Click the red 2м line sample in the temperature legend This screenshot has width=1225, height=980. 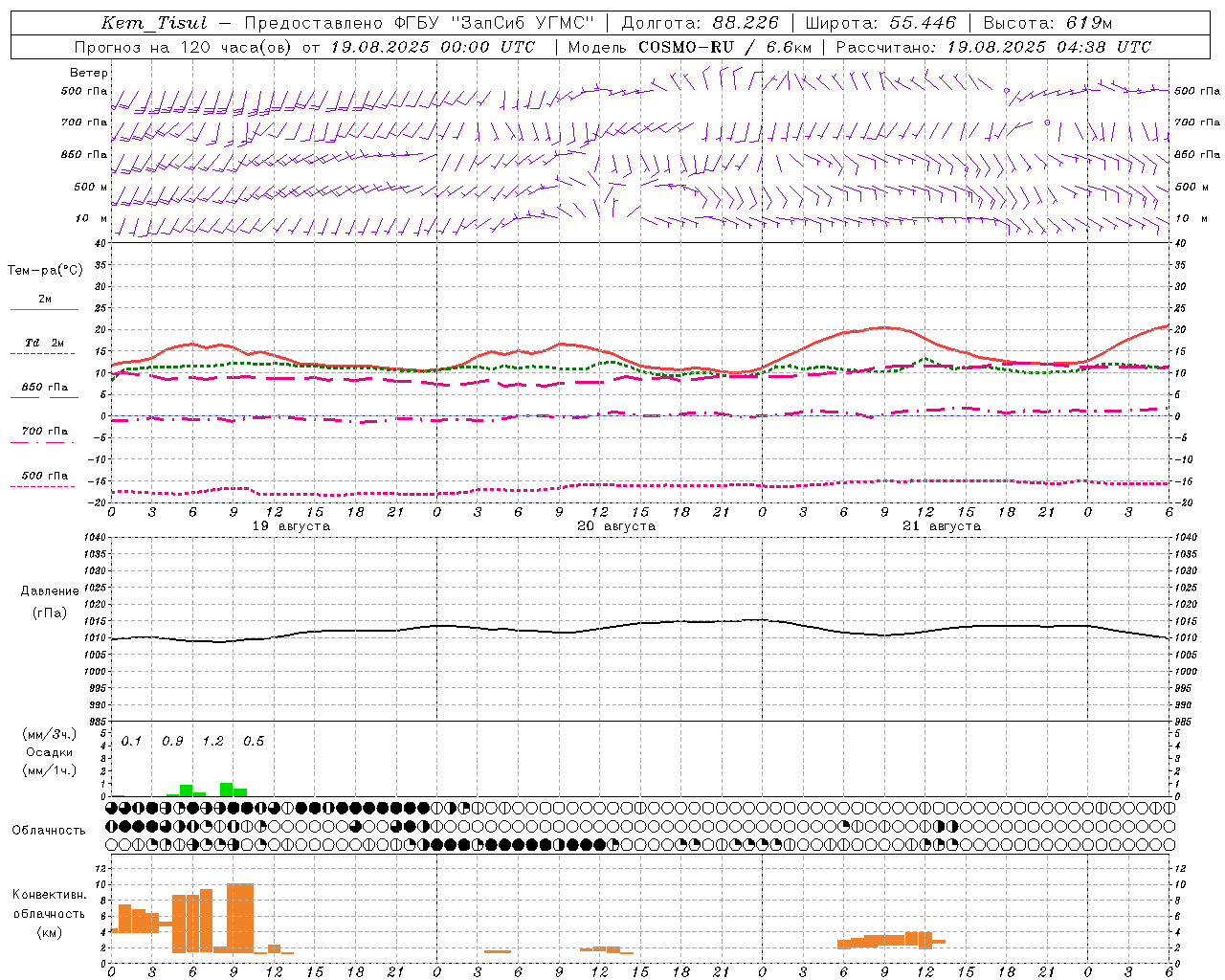coord(44,309)
